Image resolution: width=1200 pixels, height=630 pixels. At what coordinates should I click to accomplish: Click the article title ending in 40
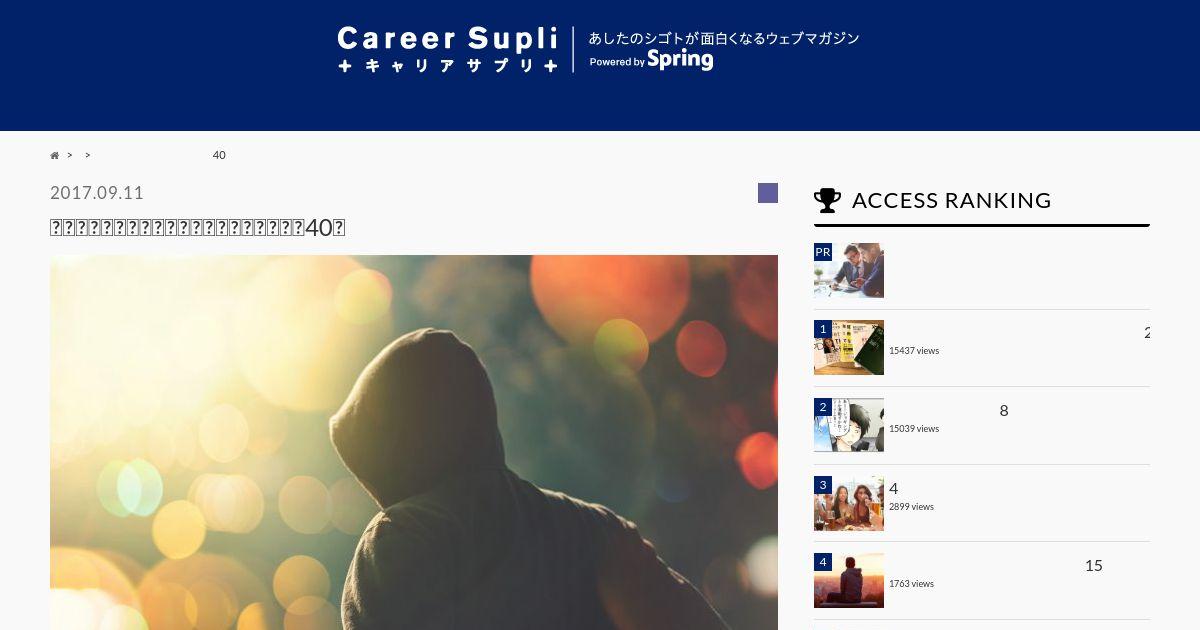pos(198,227)
